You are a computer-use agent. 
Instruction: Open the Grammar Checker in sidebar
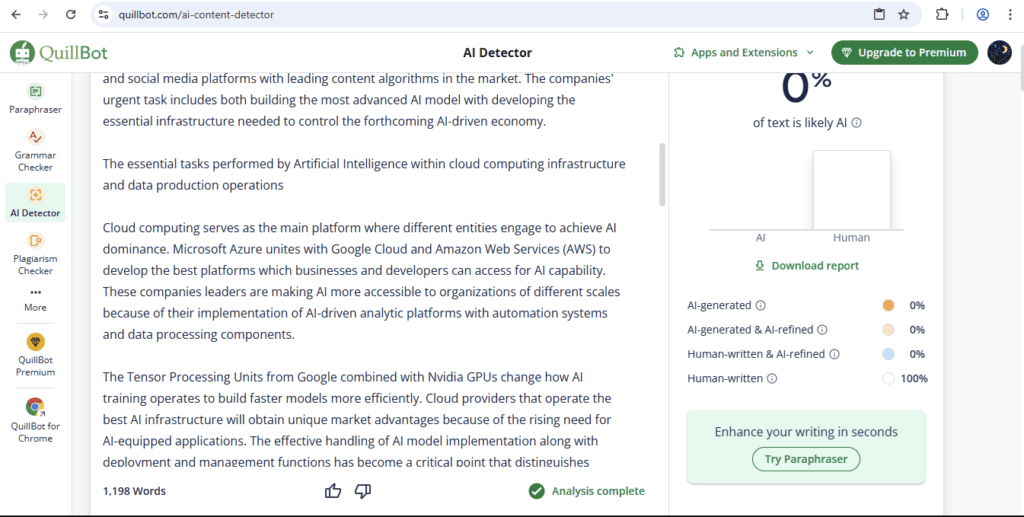coord(35,150)
